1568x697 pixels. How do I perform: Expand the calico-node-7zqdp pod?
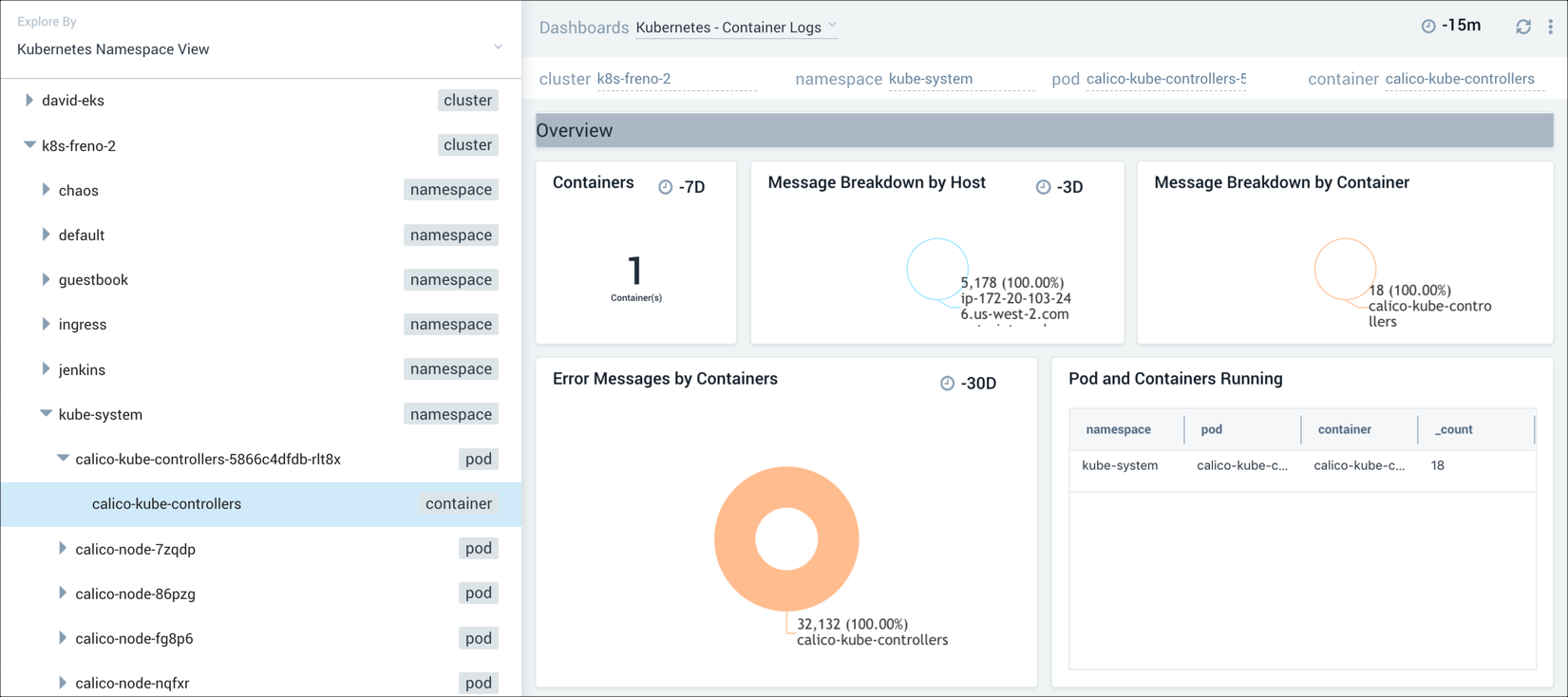pos(63,549)
